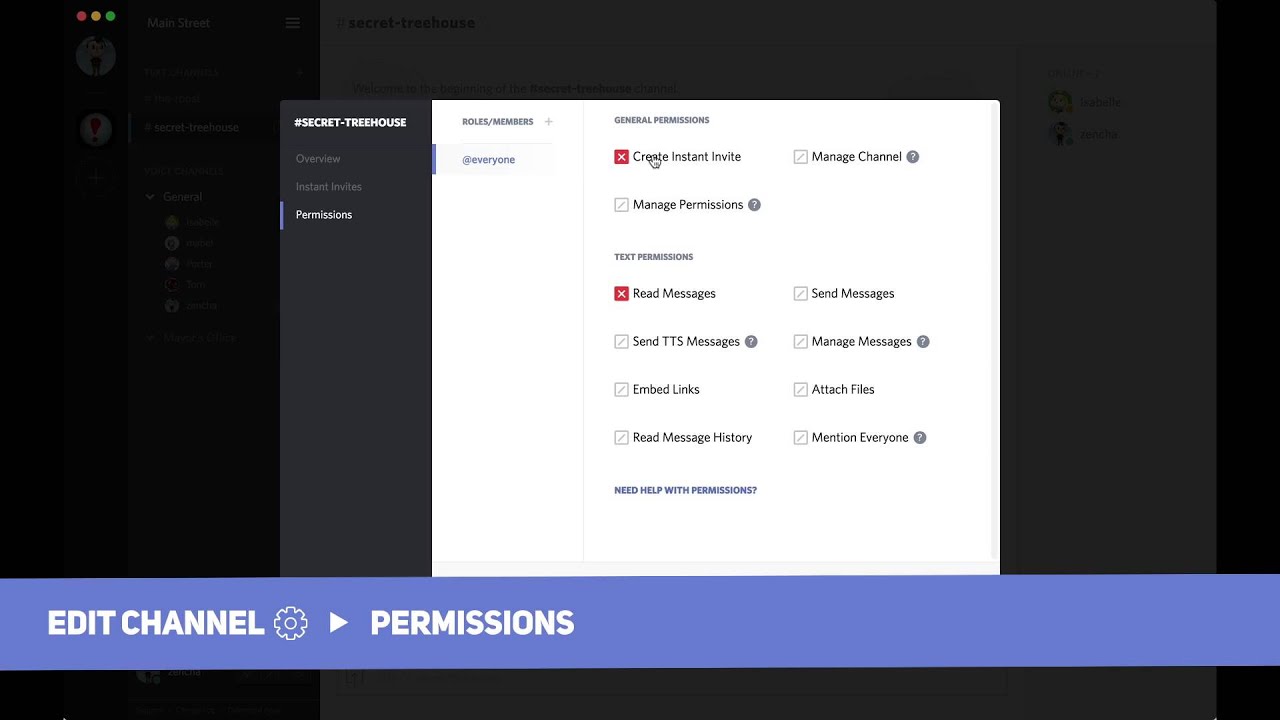Toggle the Attach Files checkbox
The height and width of the screenshot is (720, 1280).
point(801,390)
